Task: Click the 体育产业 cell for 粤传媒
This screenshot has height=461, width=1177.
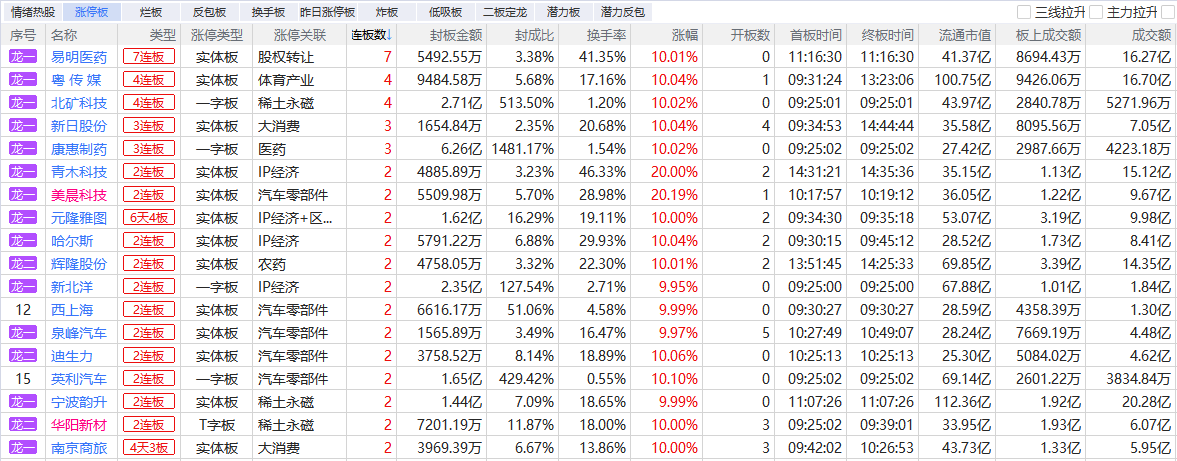Action: pos(286,80)
